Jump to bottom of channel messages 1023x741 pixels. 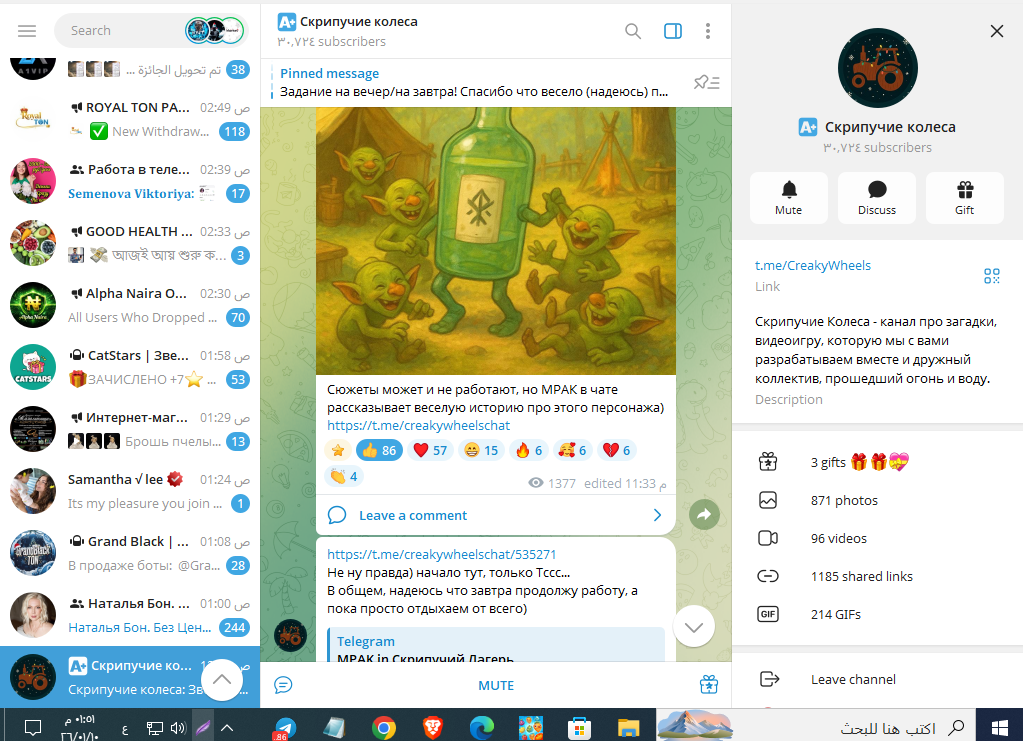(x=694, y=627)
